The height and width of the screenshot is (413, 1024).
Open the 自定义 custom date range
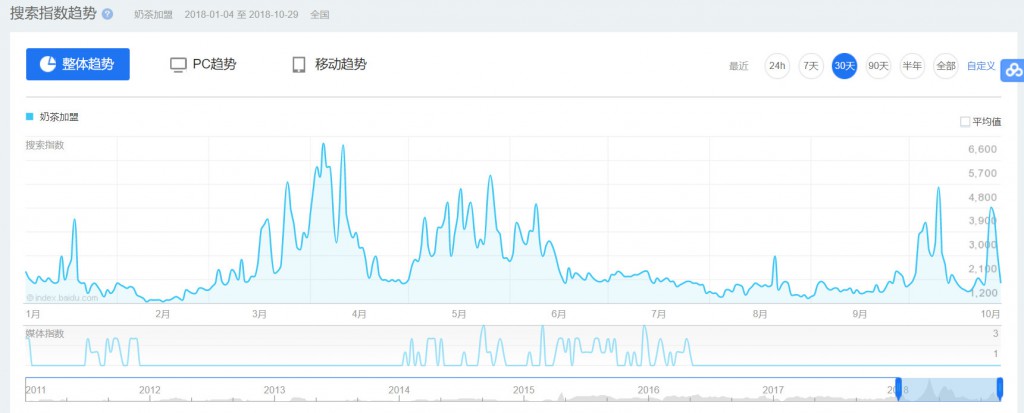pos(981,66)
